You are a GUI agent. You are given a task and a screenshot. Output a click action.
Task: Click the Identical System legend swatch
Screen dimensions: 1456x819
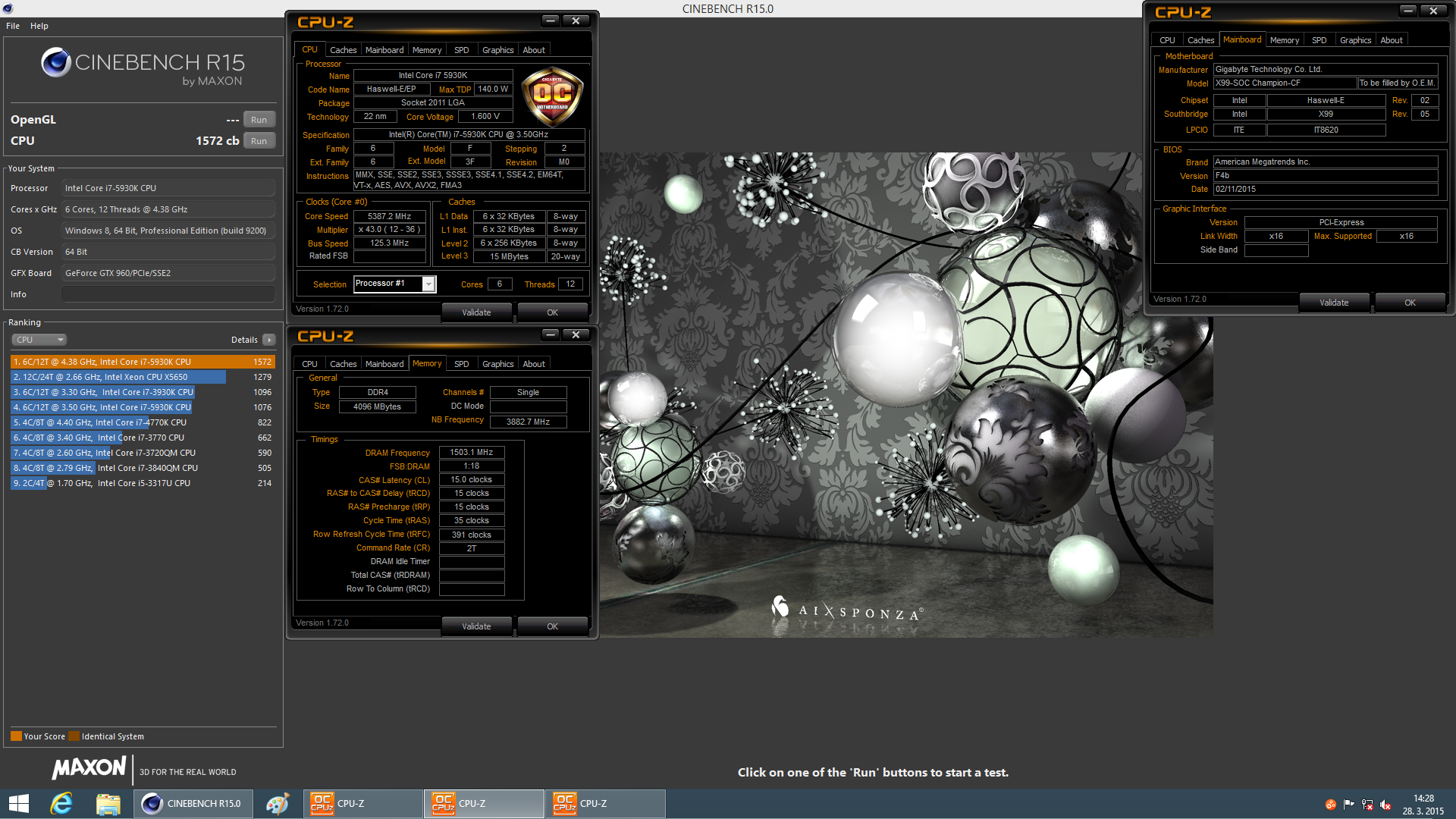tap(74, 736)
